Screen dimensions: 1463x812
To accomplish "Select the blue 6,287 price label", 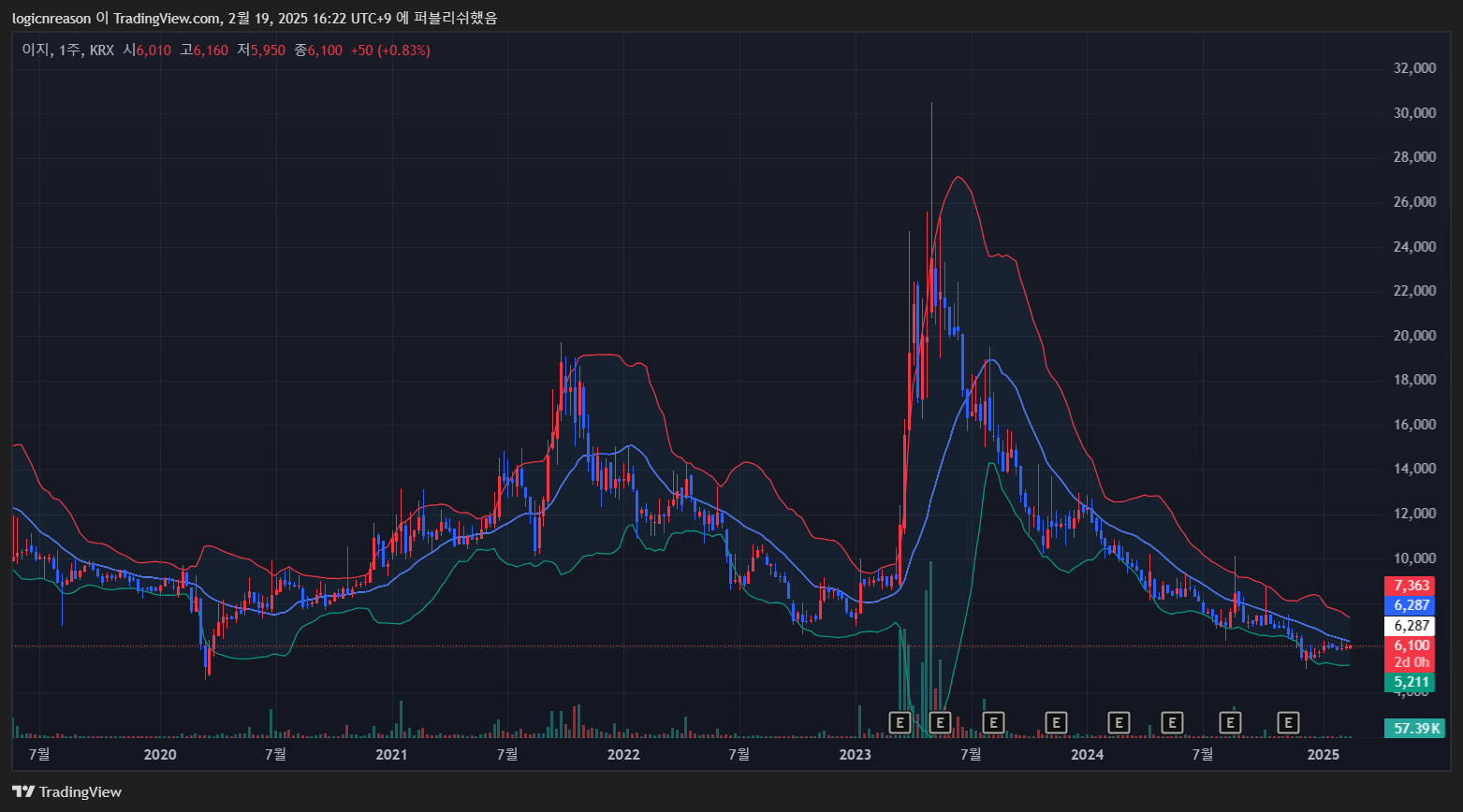I will click(1409, 605).
